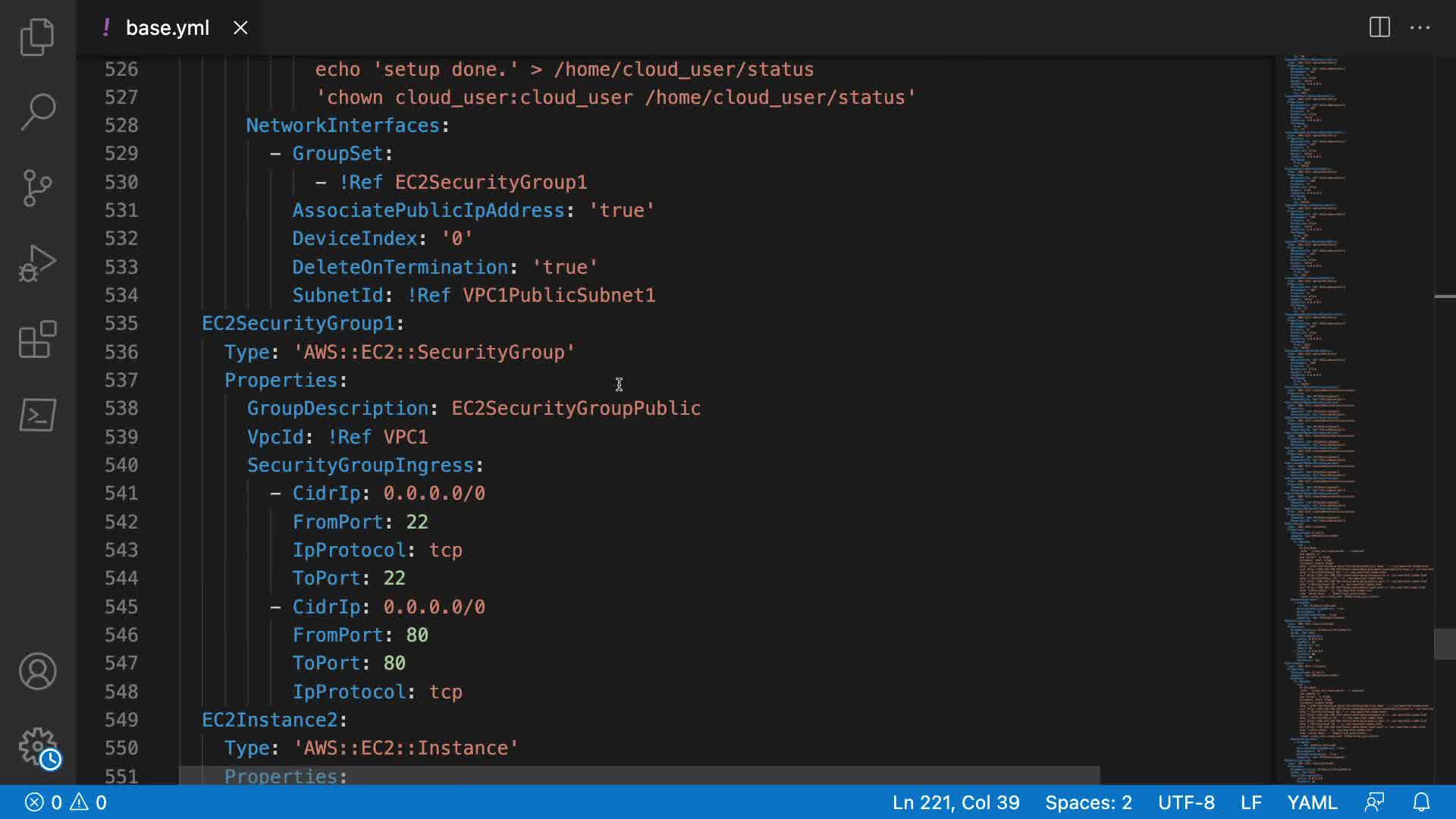Click the vertical scrollbar thumb

[1445, 644]
